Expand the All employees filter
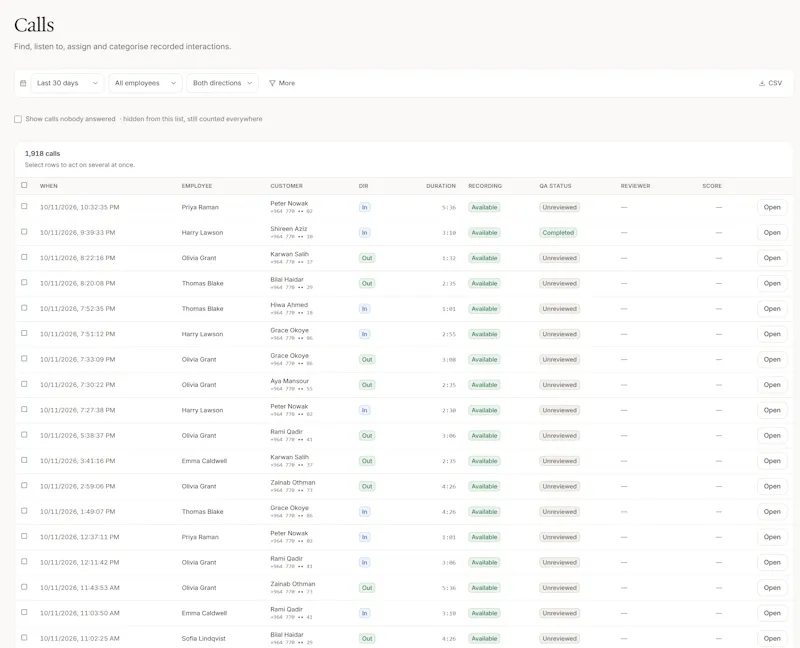The width and height of the screenshot is (800, 648). coord(145,83)
